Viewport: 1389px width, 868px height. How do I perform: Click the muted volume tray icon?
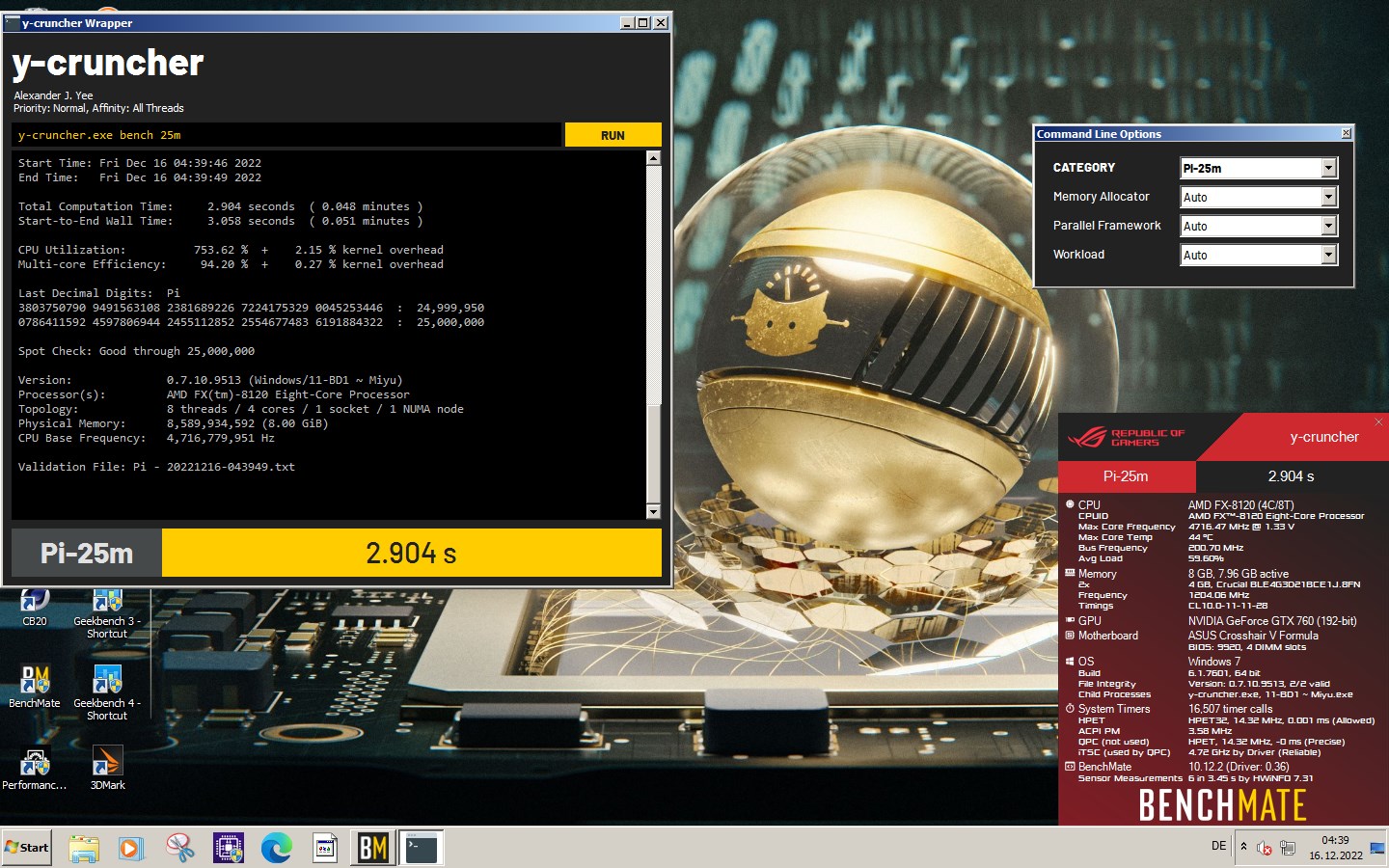click(1265, 848)
